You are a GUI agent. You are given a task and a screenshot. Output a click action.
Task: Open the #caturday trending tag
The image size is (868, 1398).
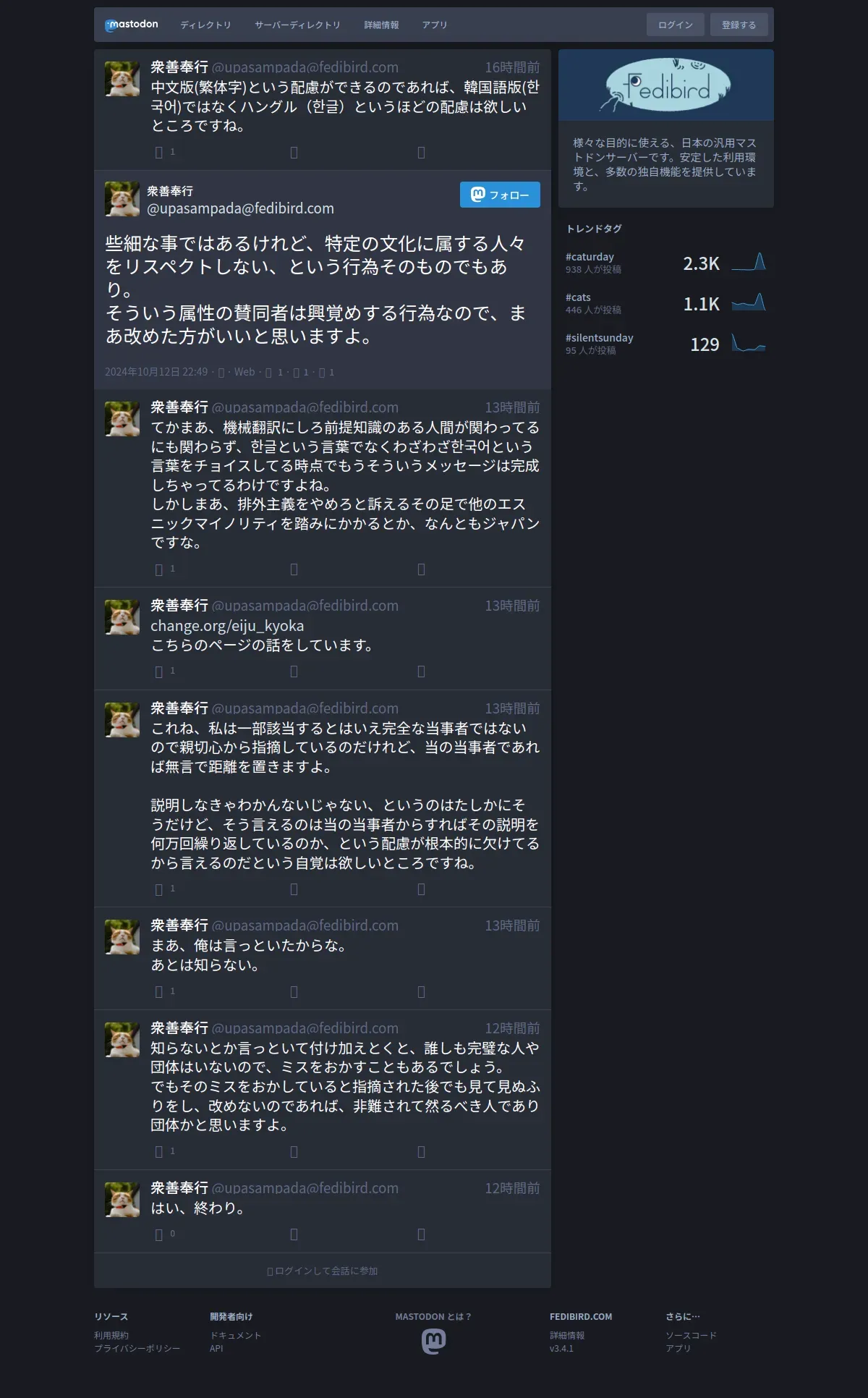(x=590, y=257)
